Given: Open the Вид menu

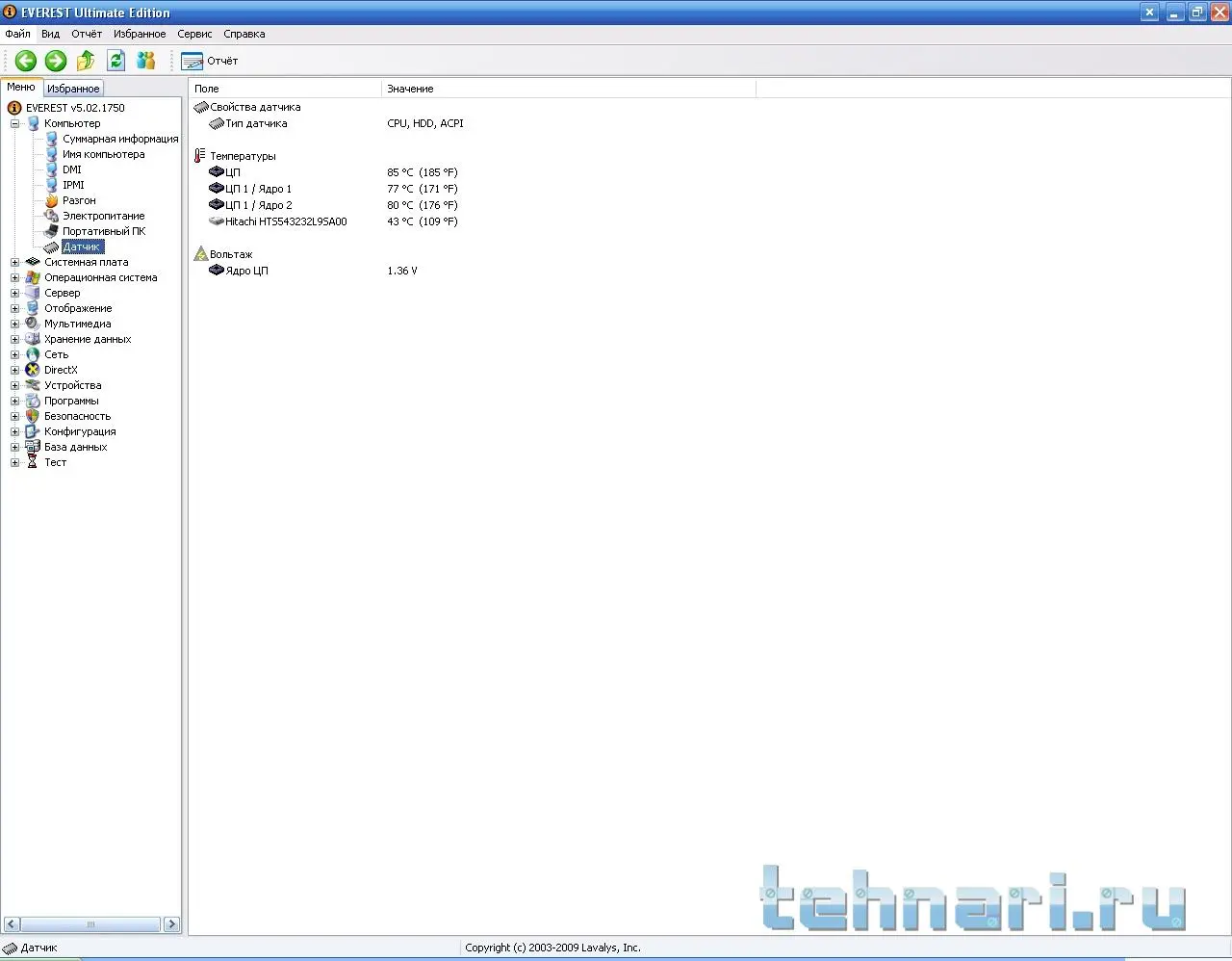Looking at the screenshot, I should coord(51,34).
